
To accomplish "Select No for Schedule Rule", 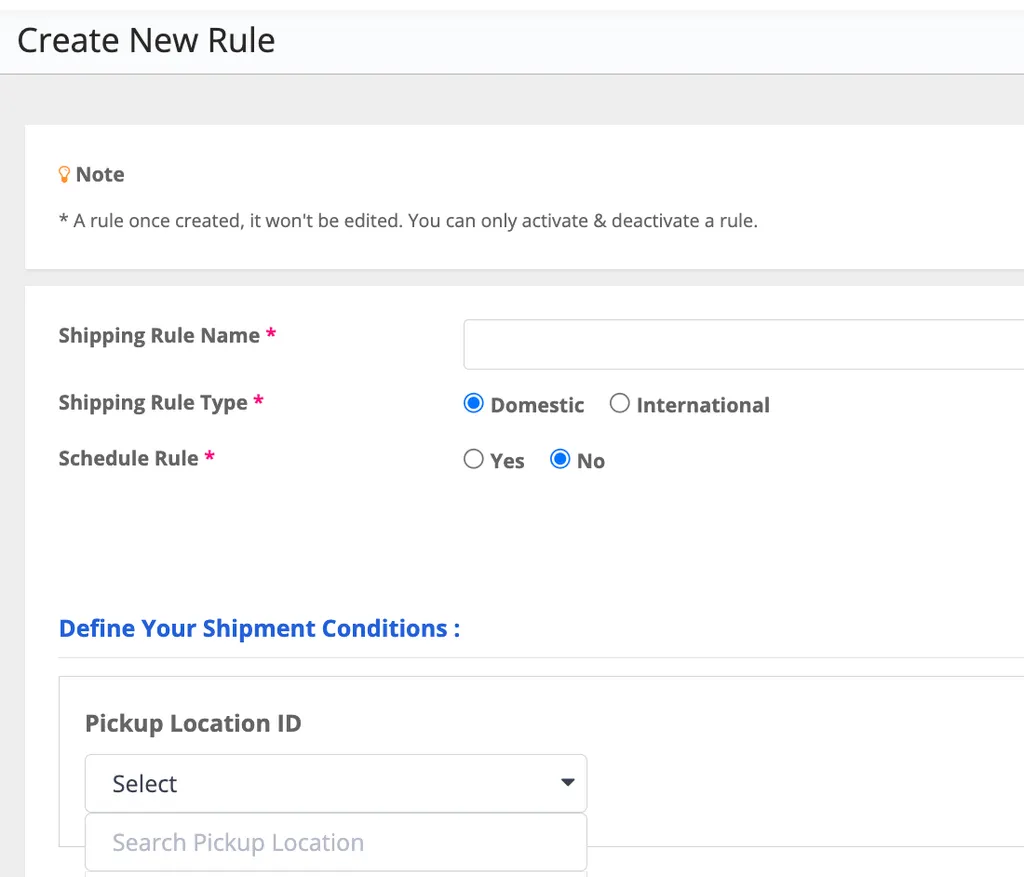I will click(x=560, y=460).
